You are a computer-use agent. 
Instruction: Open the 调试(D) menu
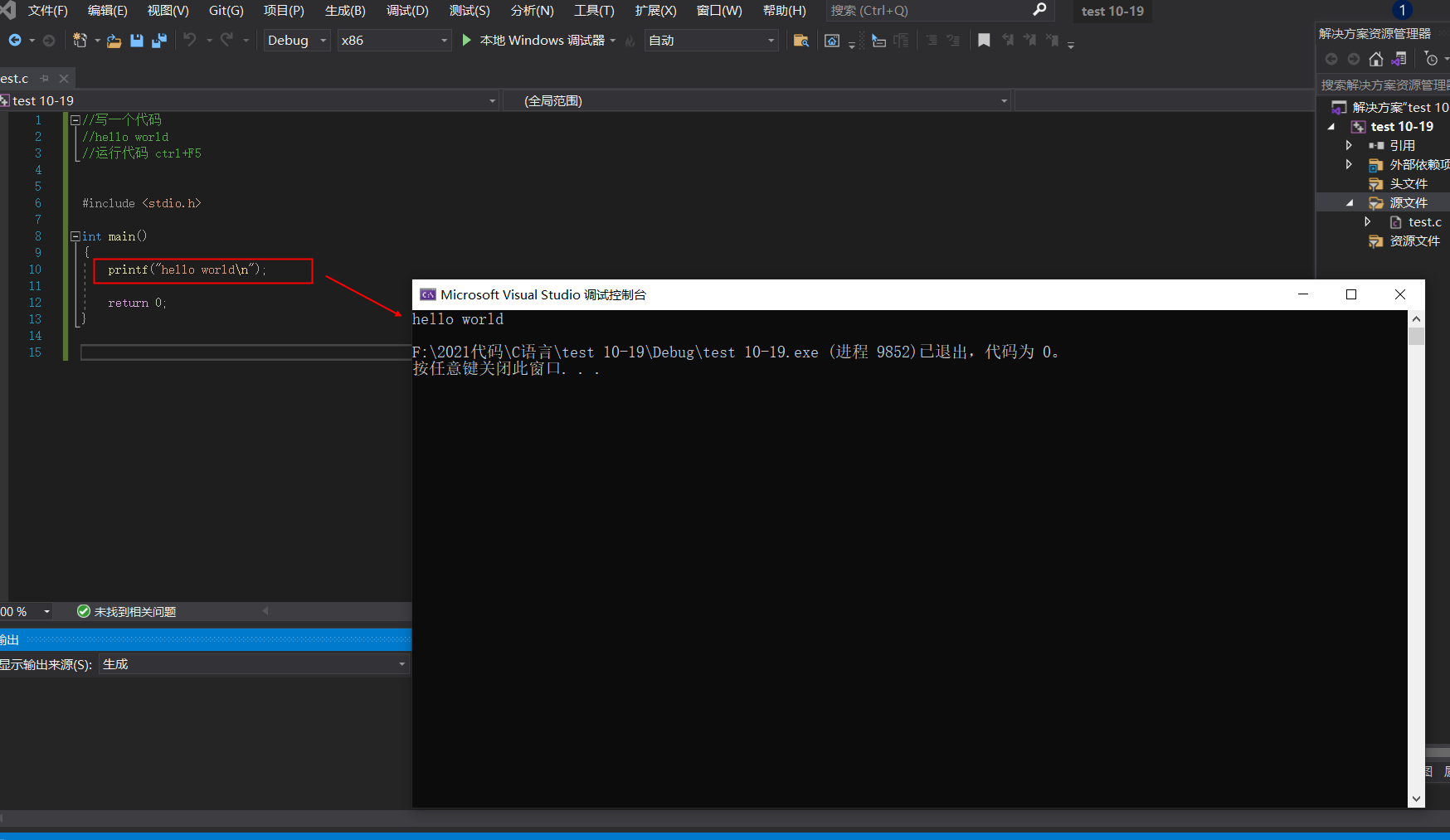click(x=407, y=11)
